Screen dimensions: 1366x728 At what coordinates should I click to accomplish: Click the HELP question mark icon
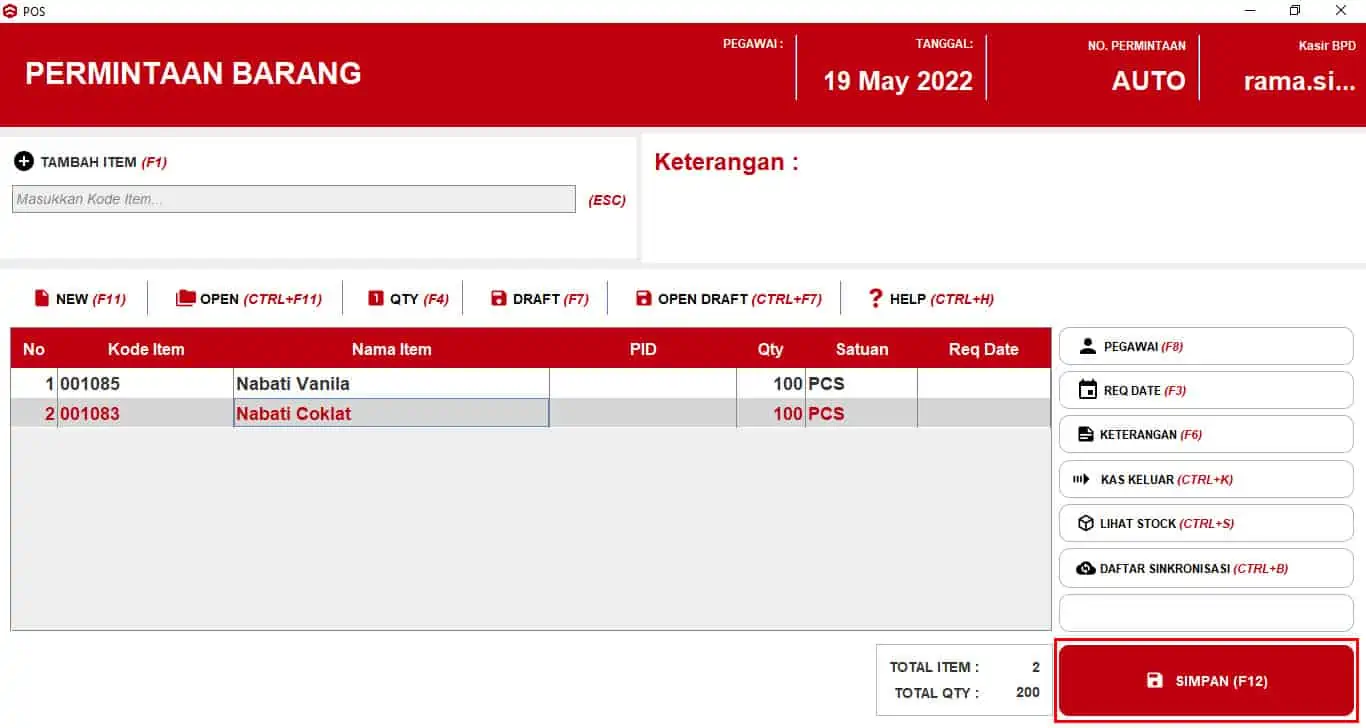coord(876,298)
